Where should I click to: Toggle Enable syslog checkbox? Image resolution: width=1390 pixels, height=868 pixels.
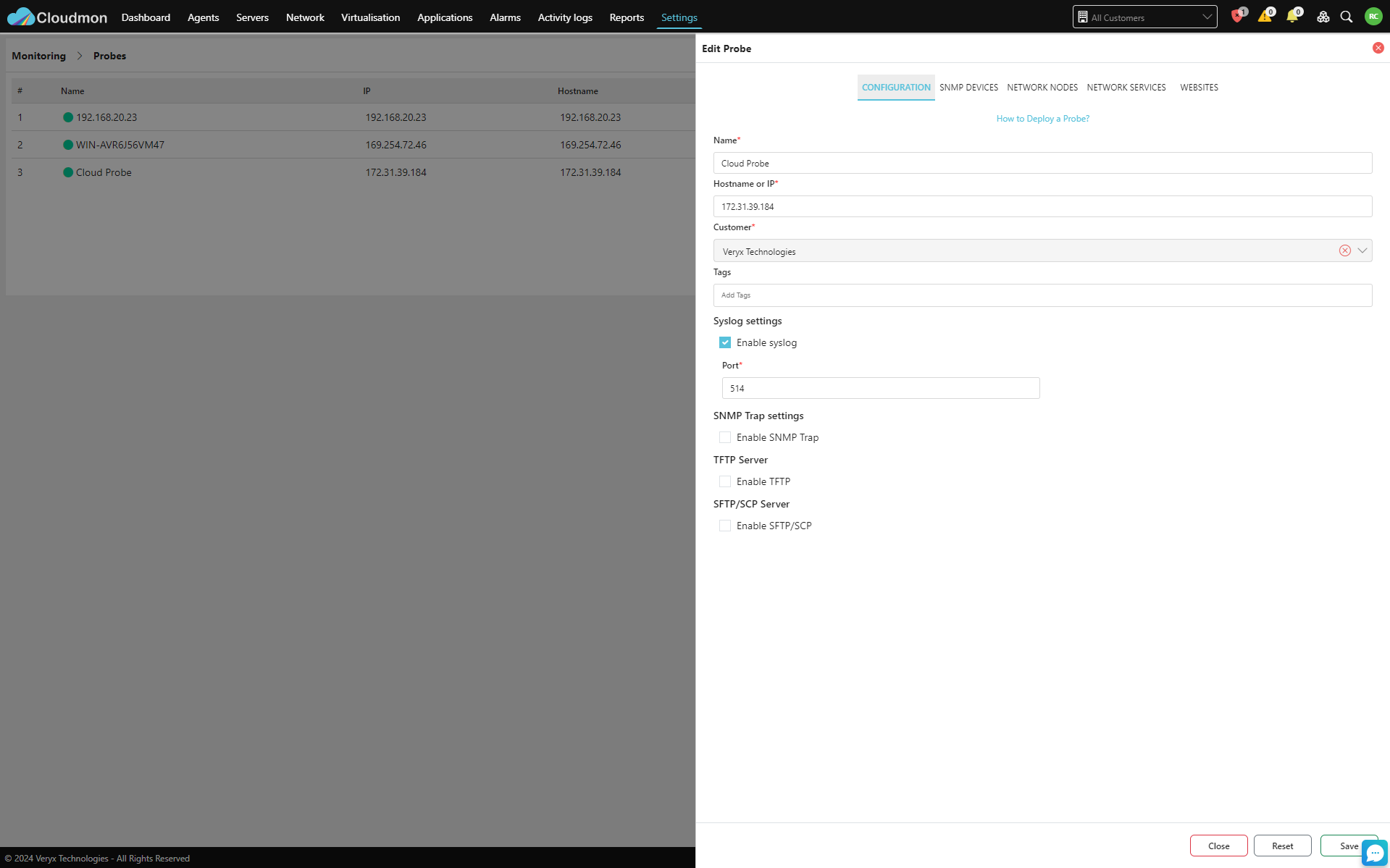(725, 342)
